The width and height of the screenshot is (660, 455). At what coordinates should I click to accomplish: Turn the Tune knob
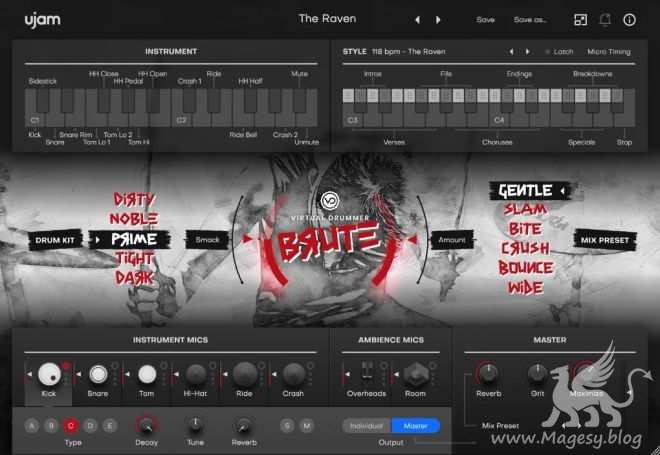click(x=195, y=426)
